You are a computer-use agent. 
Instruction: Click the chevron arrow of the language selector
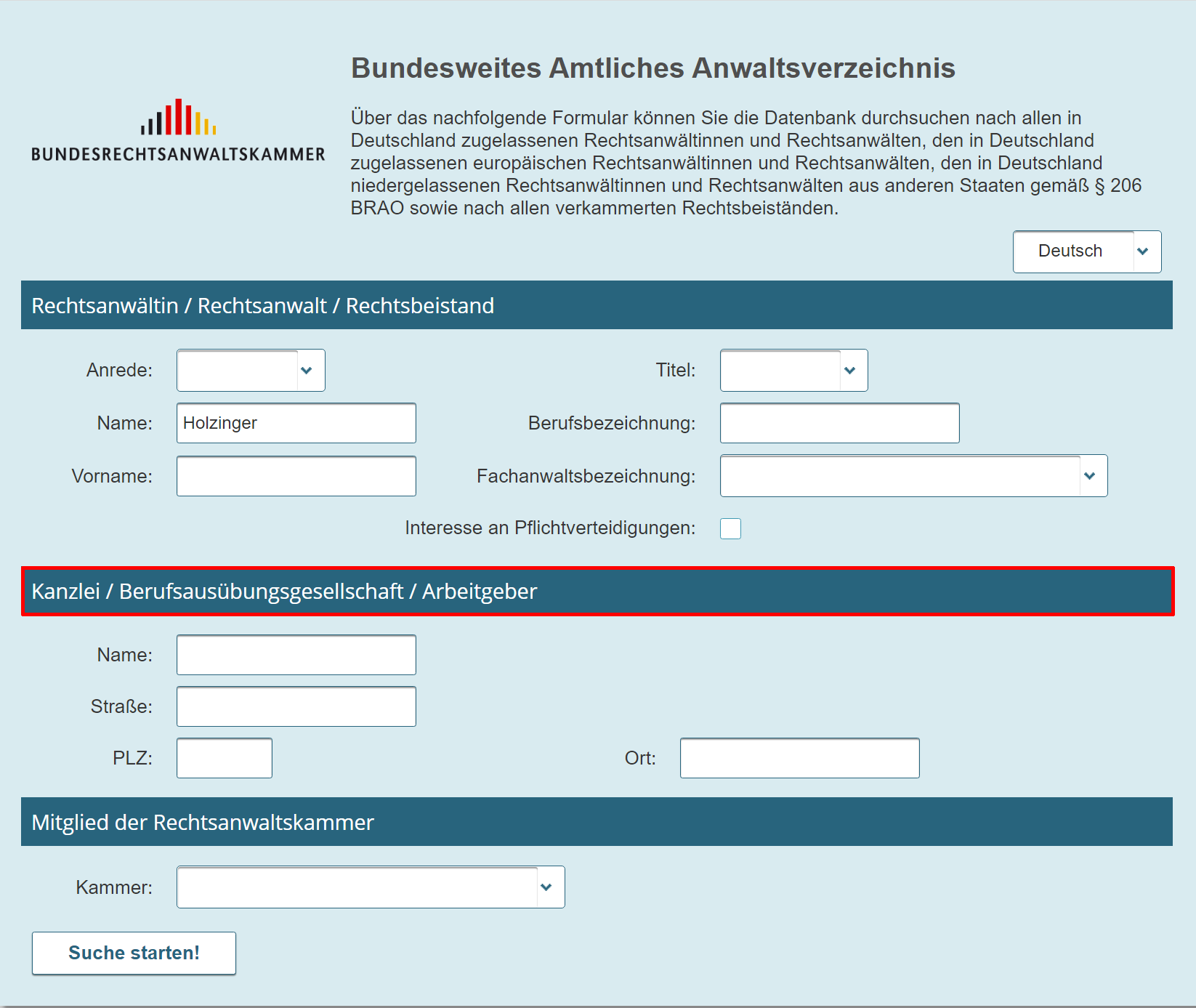click(x=1143, y=251)
